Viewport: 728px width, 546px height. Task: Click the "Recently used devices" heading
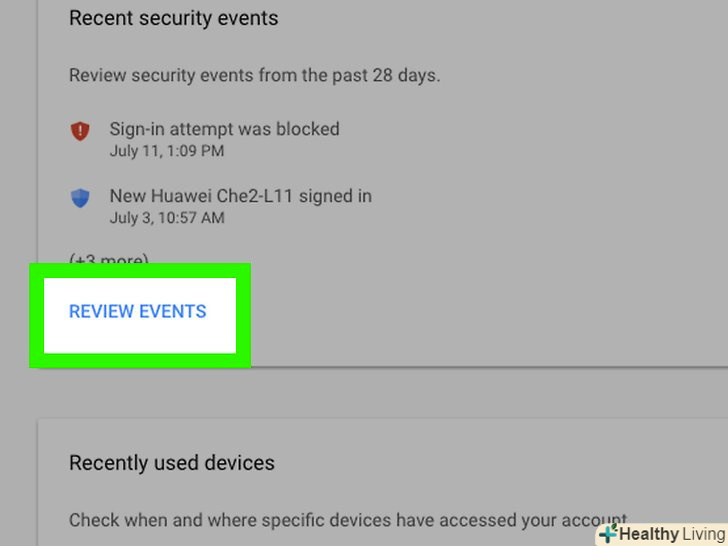pyautogui.click(x=172, y=463)
